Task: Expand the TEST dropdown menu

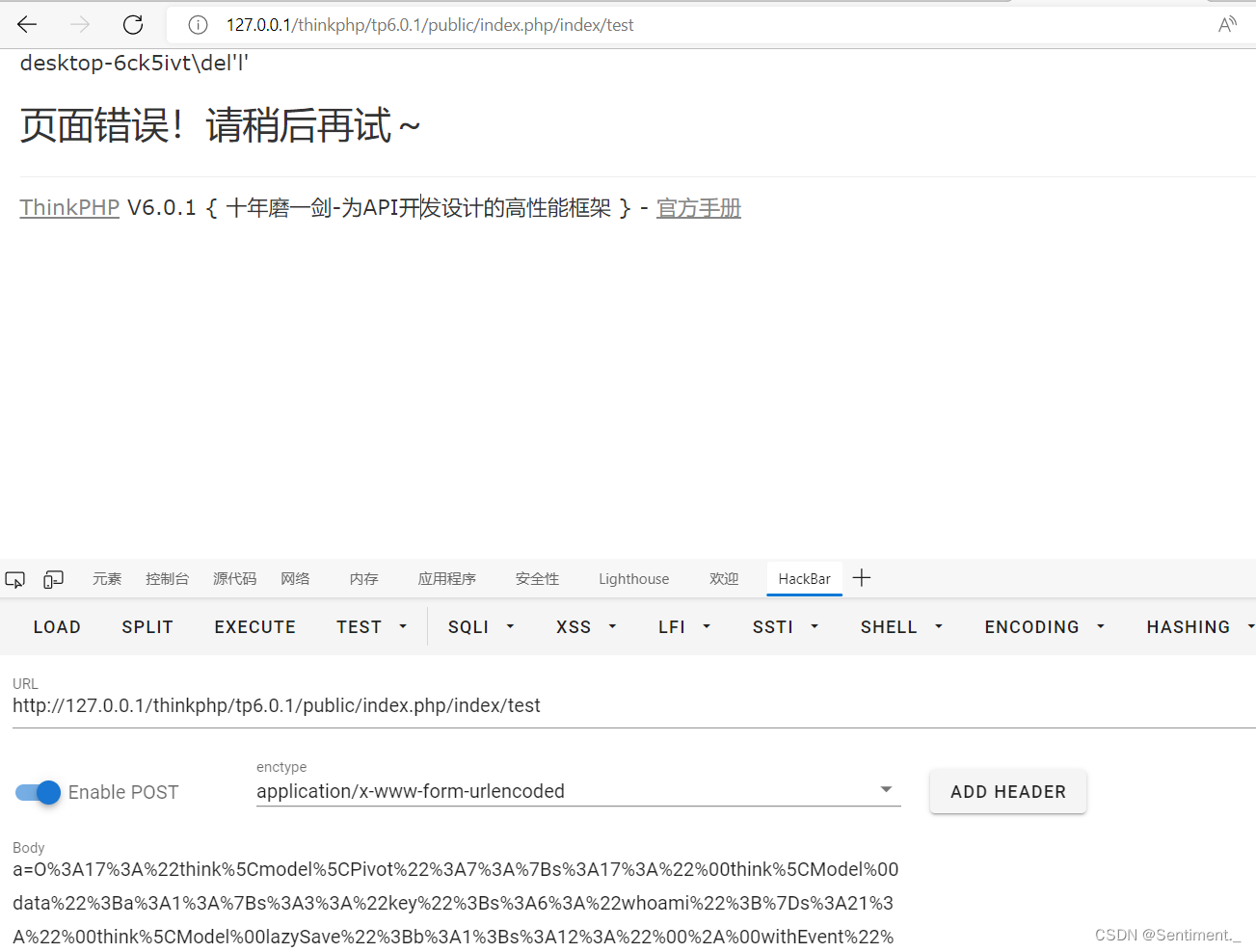Action: click(372, 627)
